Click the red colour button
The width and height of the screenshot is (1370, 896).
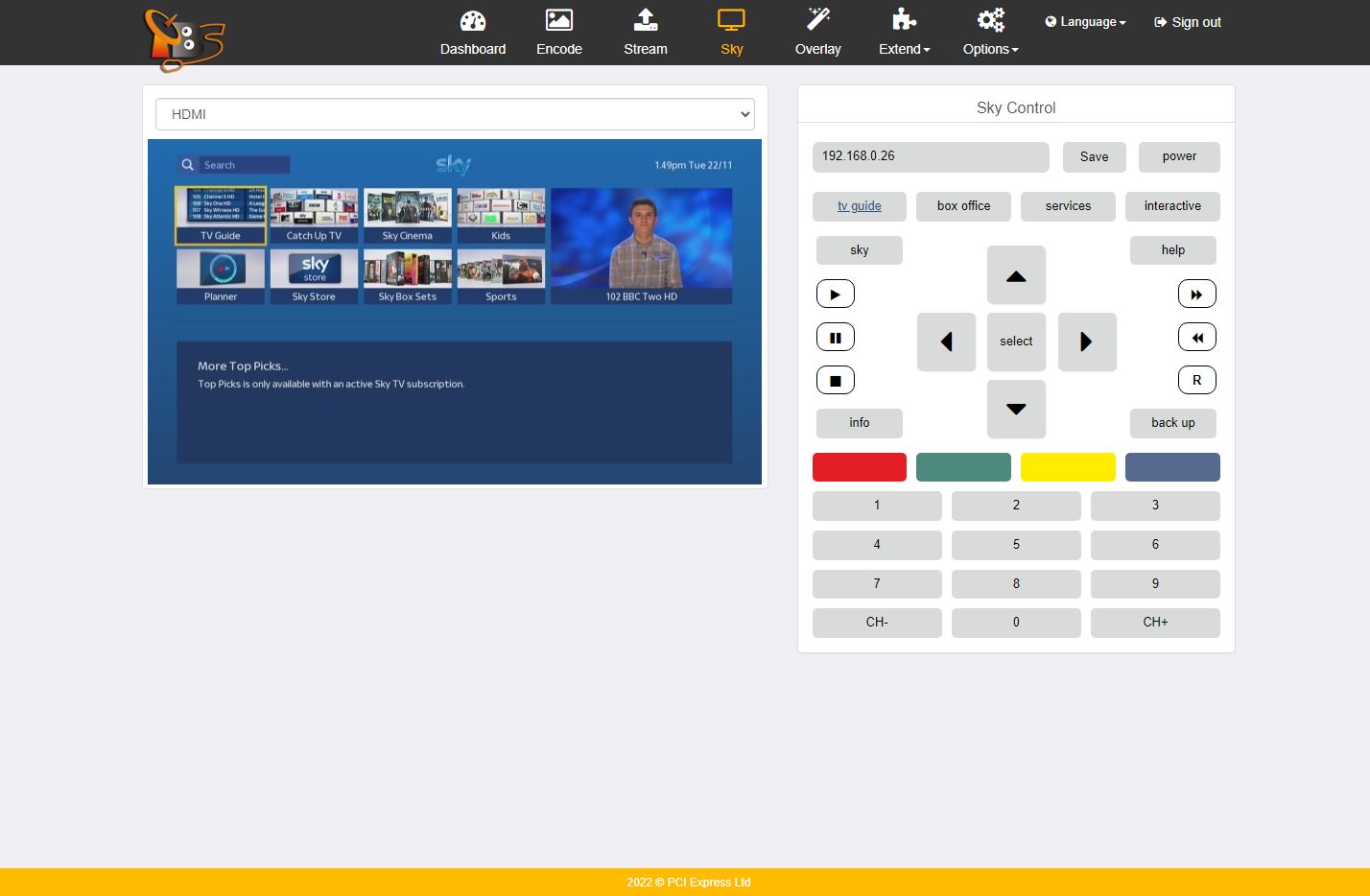tap(860, 467)
